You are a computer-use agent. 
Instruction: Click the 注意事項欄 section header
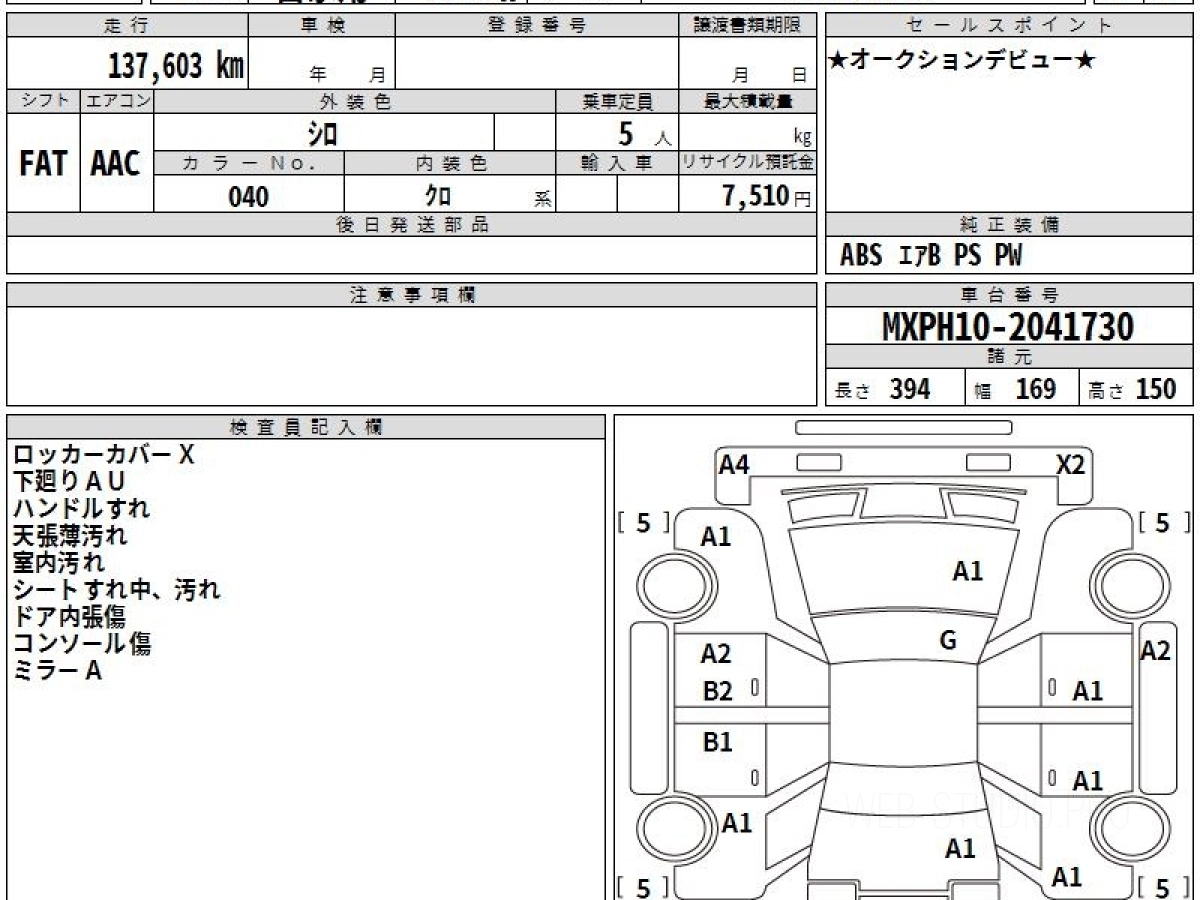pos(411,295)
